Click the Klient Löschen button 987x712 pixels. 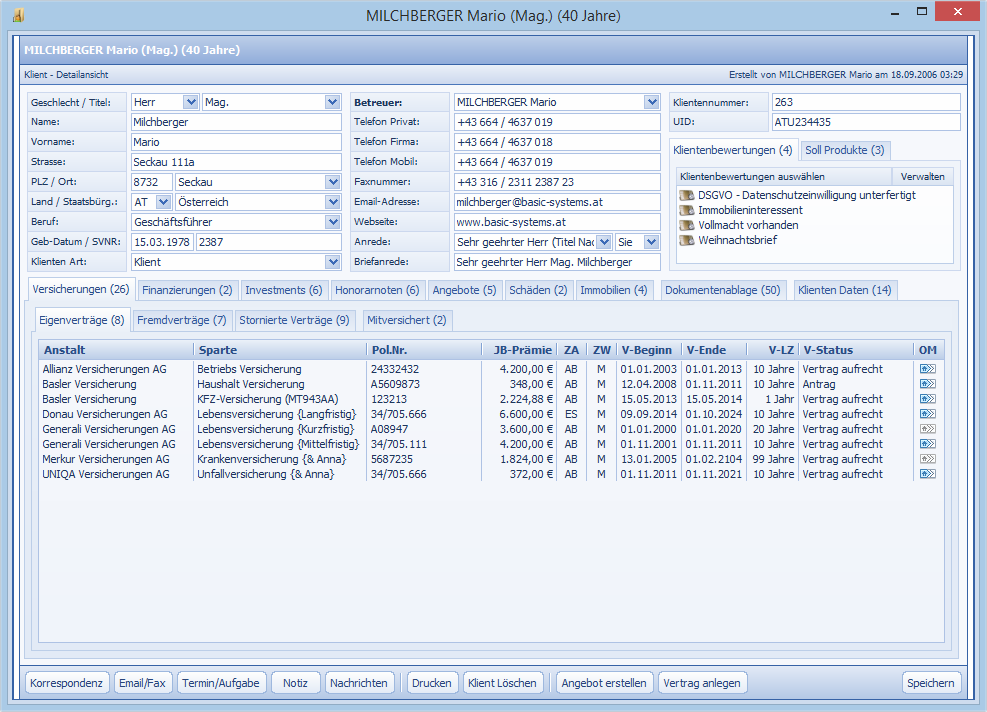coord(502,683)
